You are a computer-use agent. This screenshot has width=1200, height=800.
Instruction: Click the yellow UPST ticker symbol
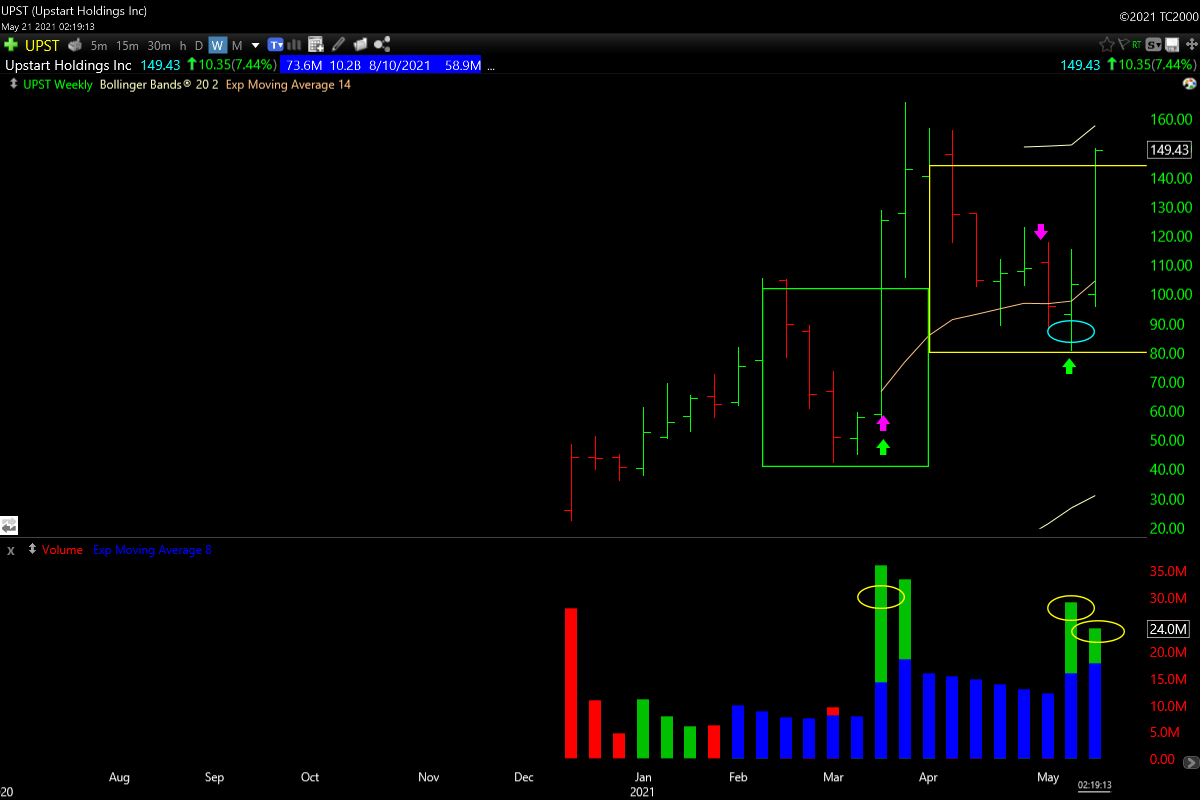[42, 45]
